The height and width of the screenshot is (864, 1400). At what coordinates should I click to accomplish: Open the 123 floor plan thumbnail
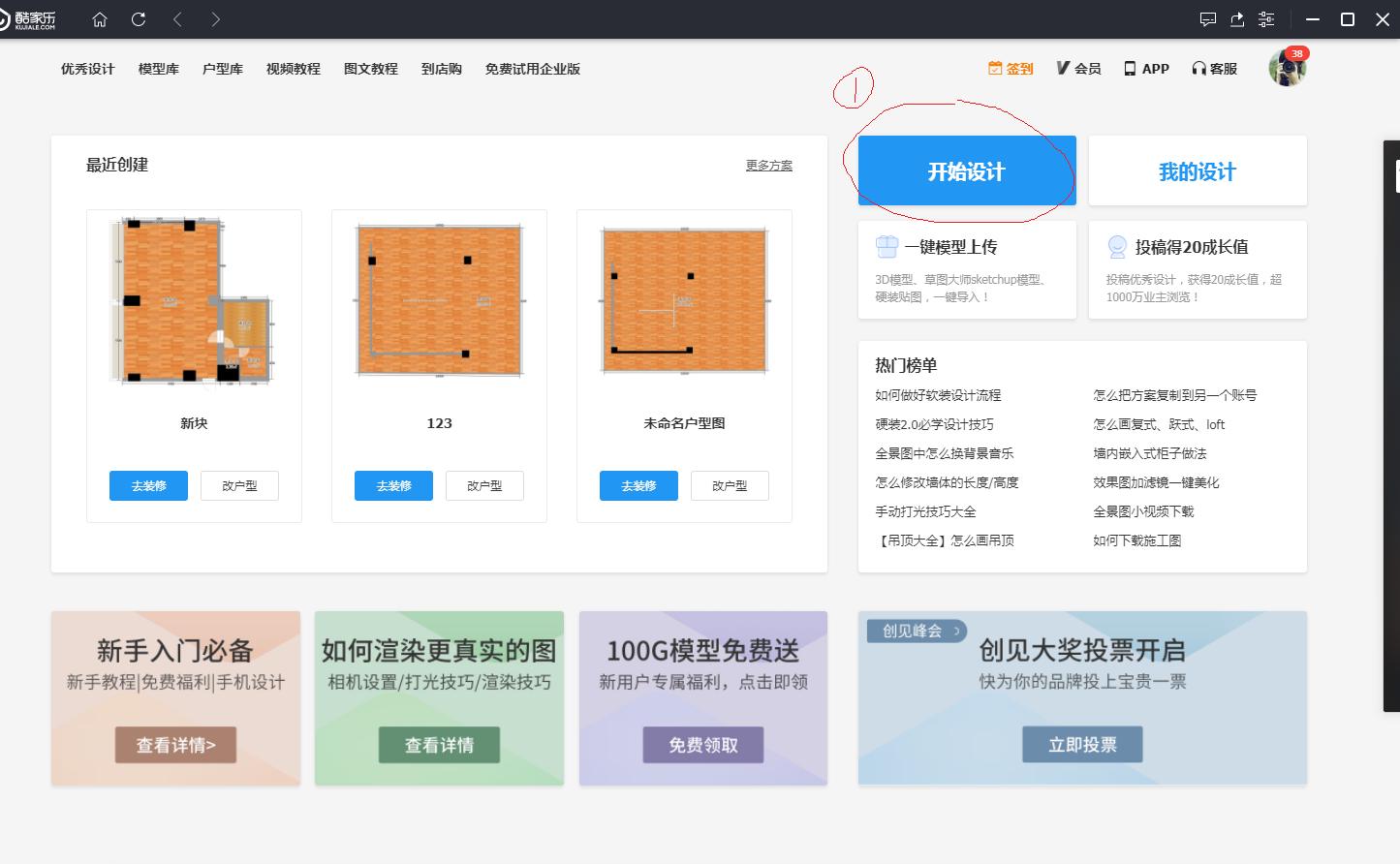[439, 300]
